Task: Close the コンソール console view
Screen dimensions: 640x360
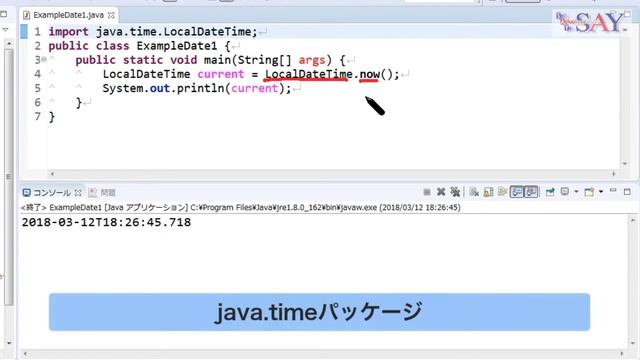Action: tap(78, 193)
